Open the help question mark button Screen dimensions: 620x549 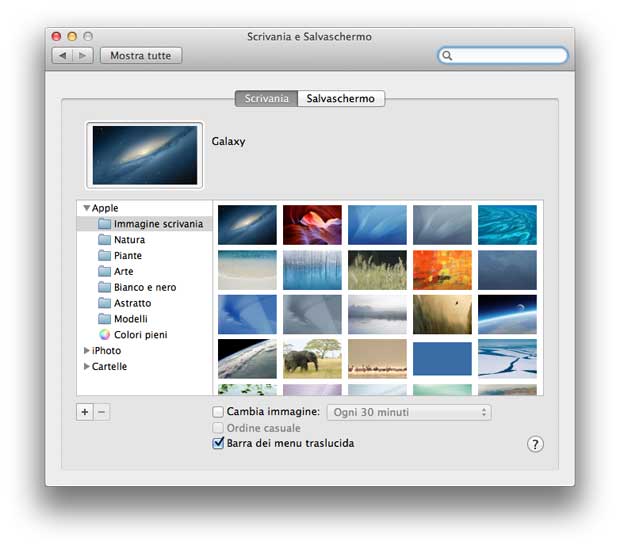point(535,444)
